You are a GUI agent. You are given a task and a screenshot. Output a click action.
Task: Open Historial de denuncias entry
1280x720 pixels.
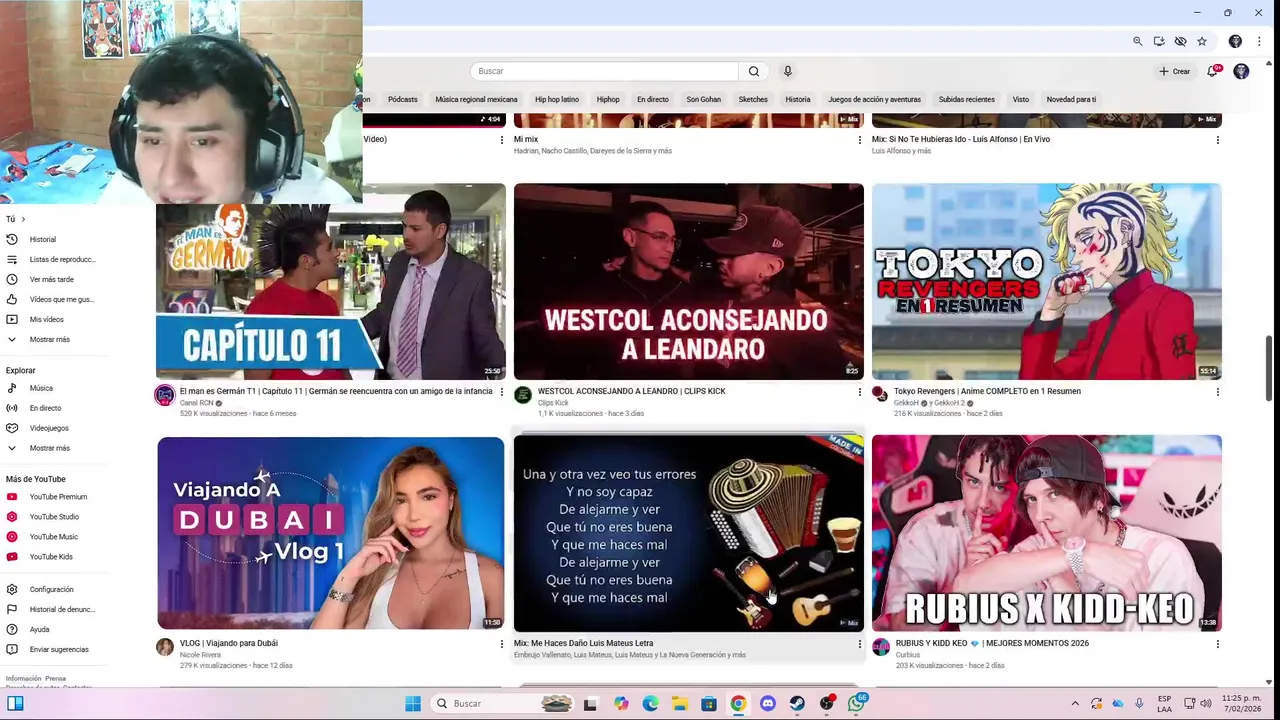click(62, 609)
